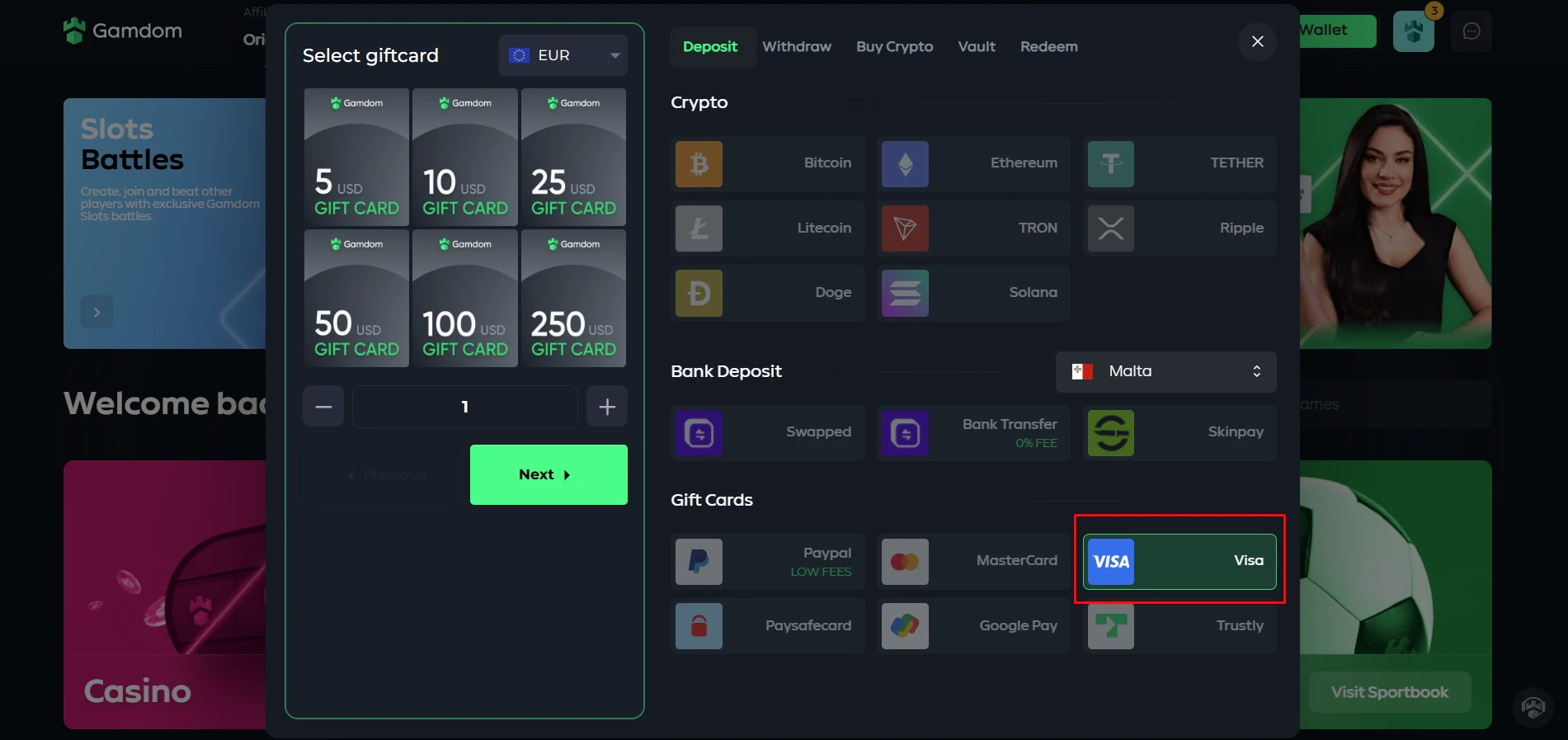Close the deposit dialog
The width and height of the screenshot is (1568, 740).
(x=1258, y=41)
